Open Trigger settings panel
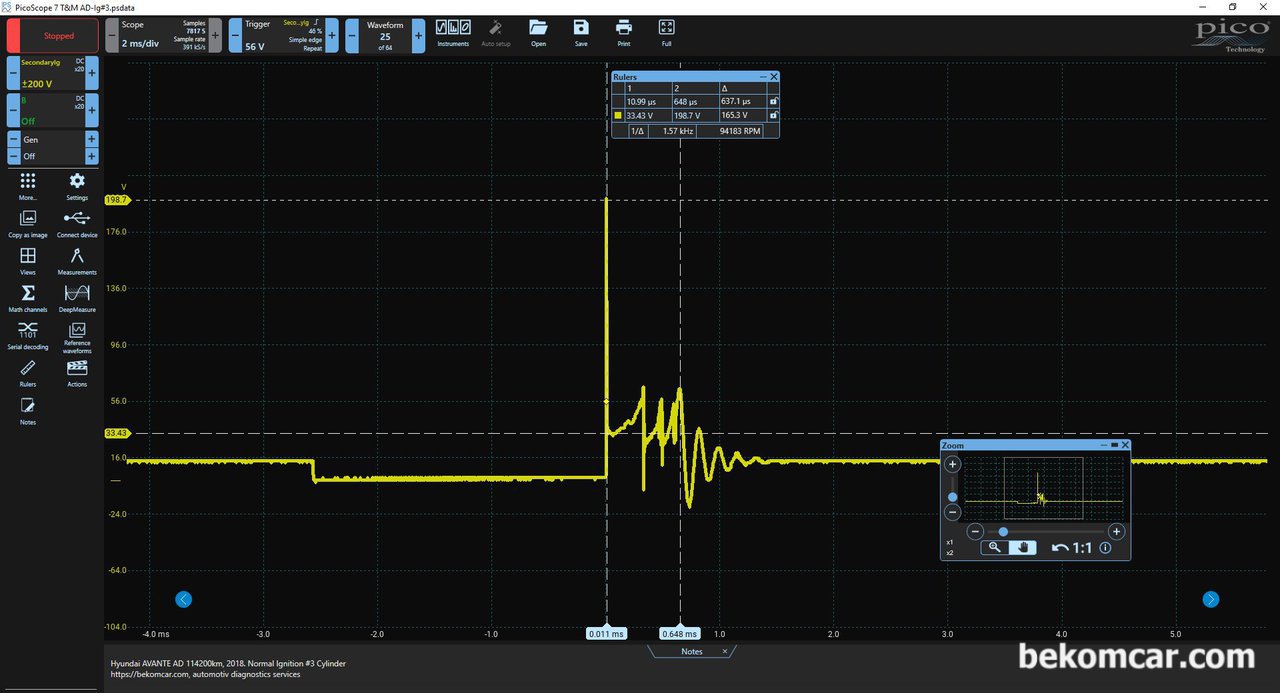Image resolution: width=1280 pixels, height=693 pixels. 284,36
